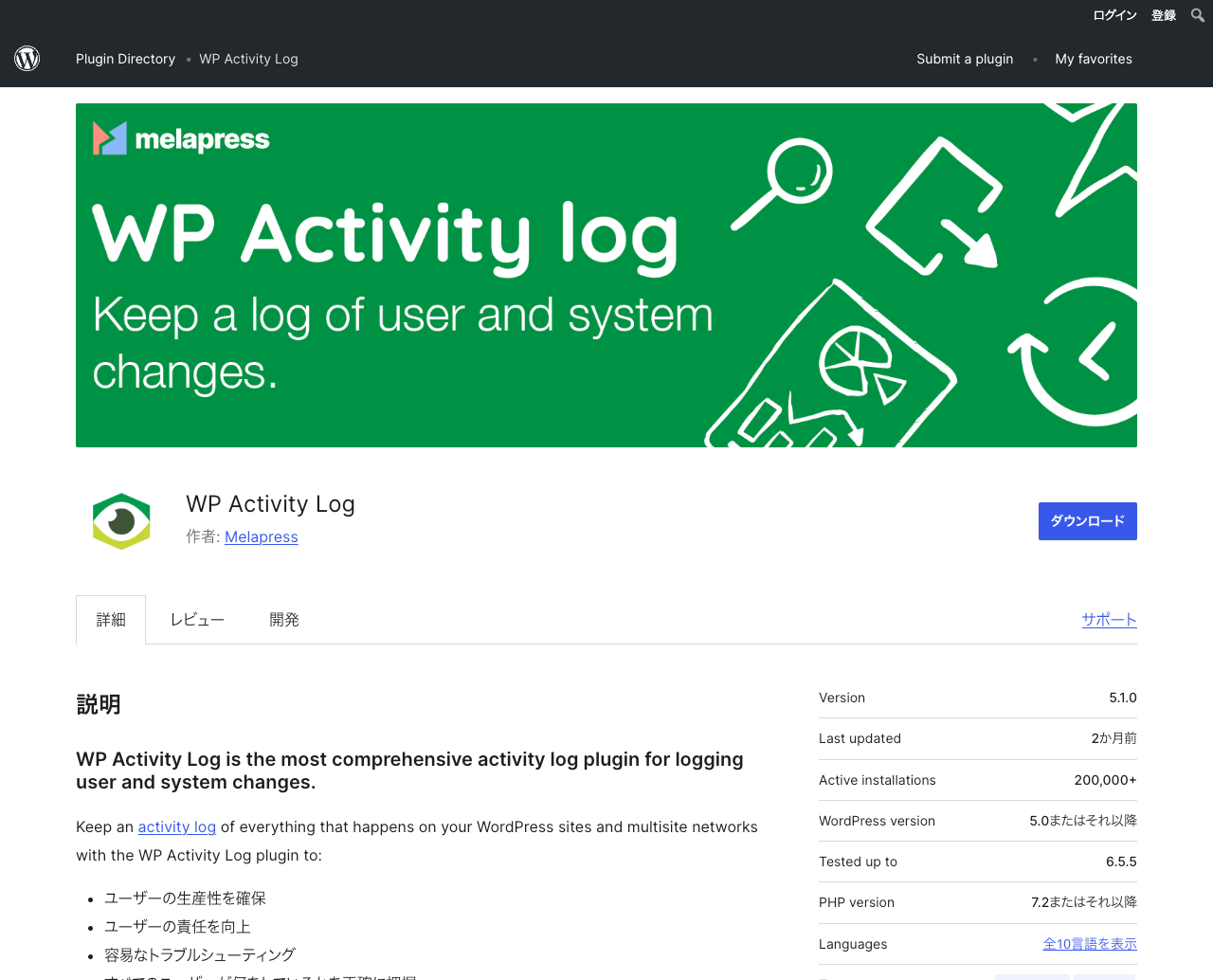Click WP Activity Log breadcrumb

click(x=248, y=59)
